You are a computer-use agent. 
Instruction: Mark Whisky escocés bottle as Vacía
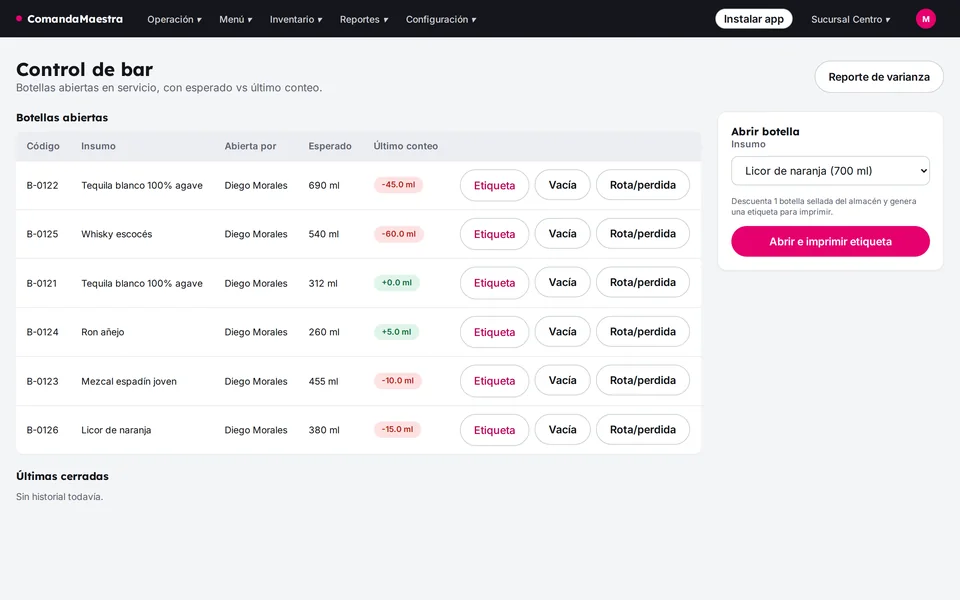pos(563,234)
